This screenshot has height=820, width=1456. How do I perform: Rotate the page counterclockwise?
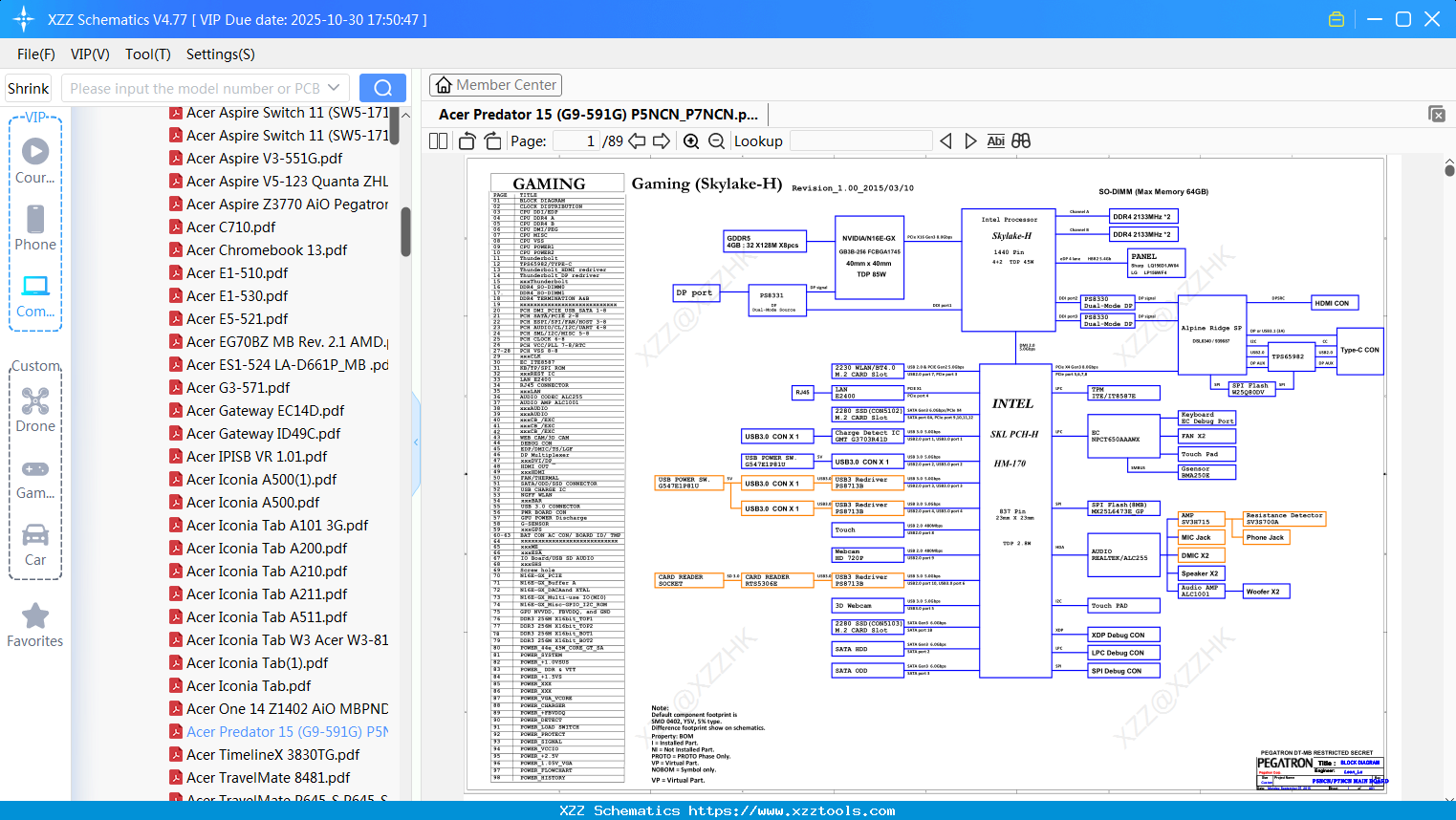[467, 141]
